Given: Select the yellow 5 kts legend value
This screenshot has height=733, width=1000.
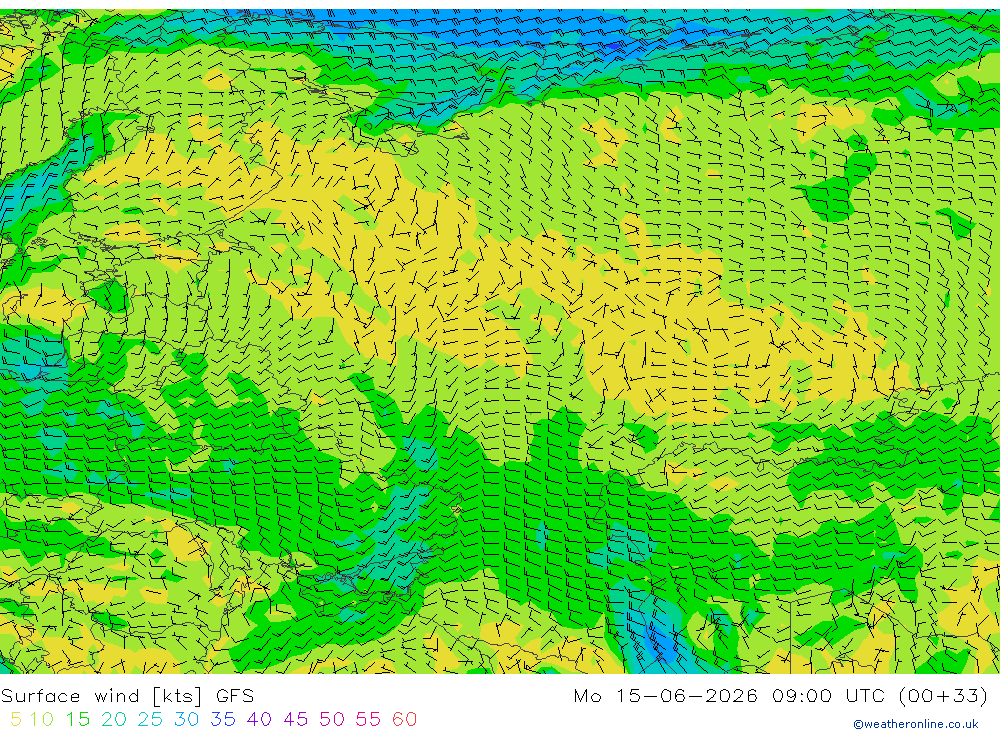Looking at the screenshot, I should [x=16, y=719].
